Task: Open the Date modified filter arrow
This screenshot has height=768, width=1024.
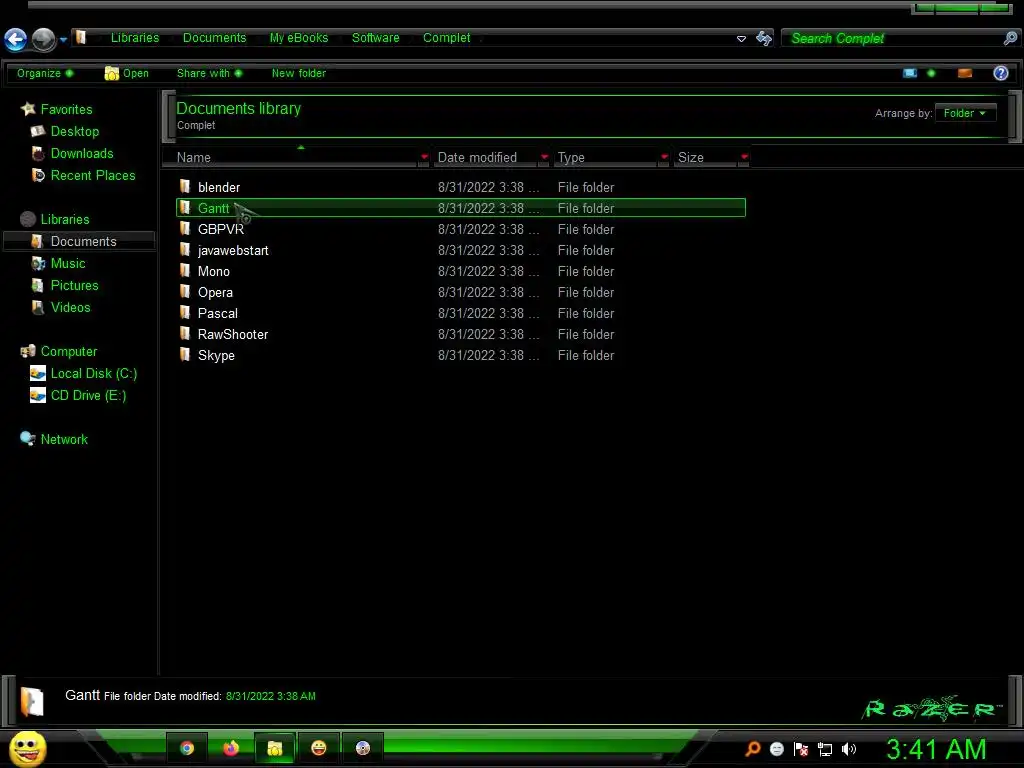Action: coord(544,157)
